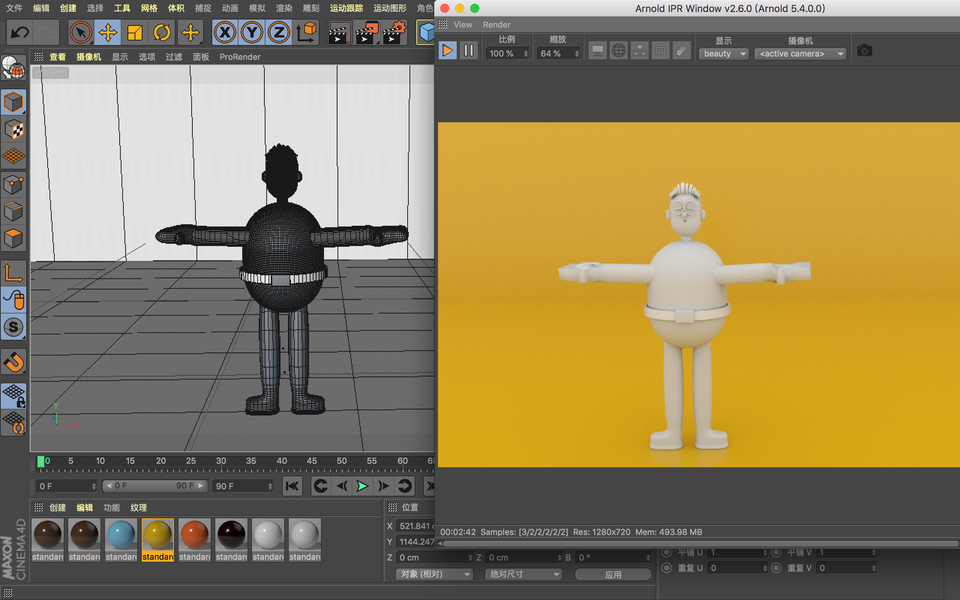Click the Undo arrow icon
Viewport: 960px width, 600px height.
pos(20,32)
